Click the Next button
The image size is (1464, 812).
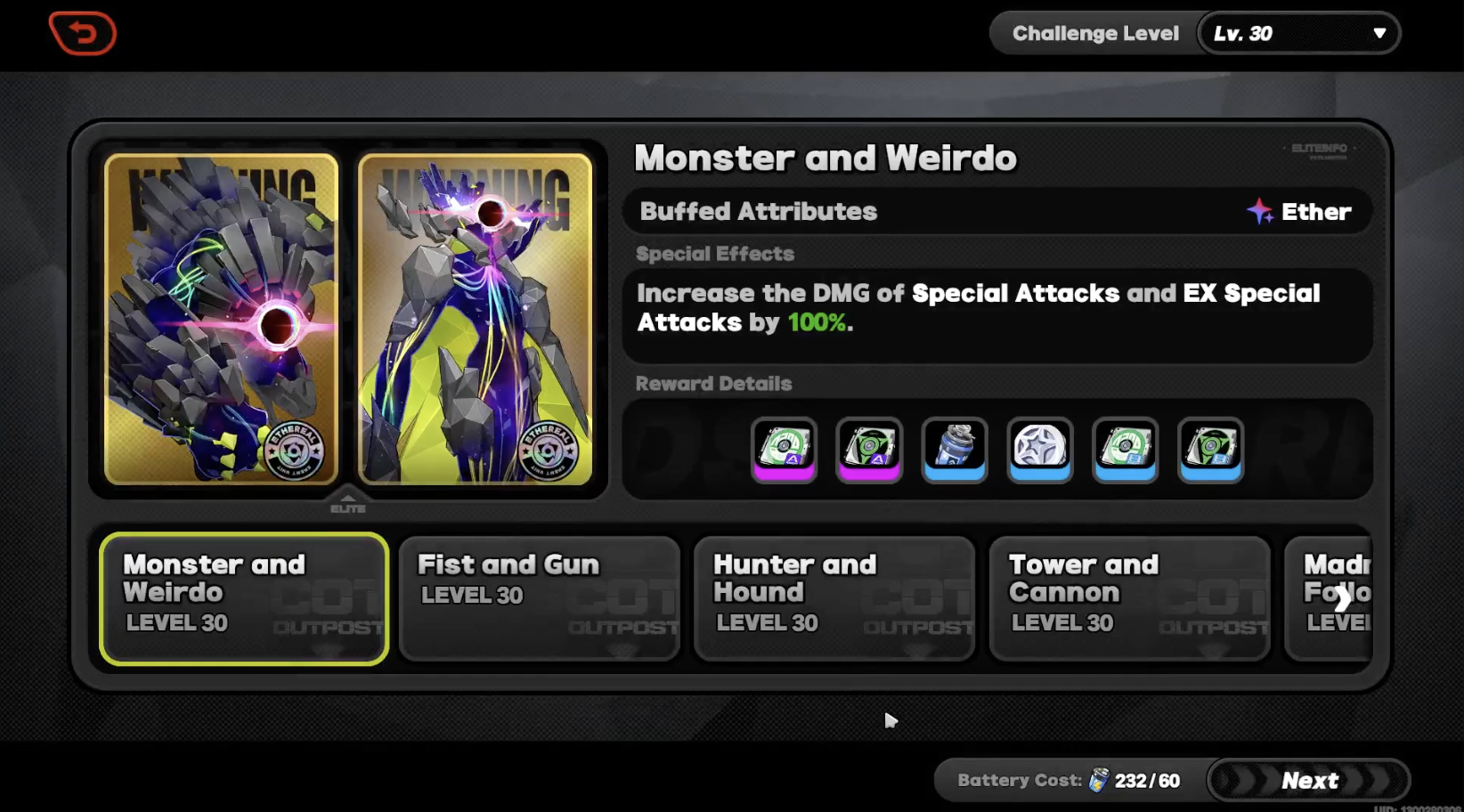pyautogui.click(x=1309, y=781)
